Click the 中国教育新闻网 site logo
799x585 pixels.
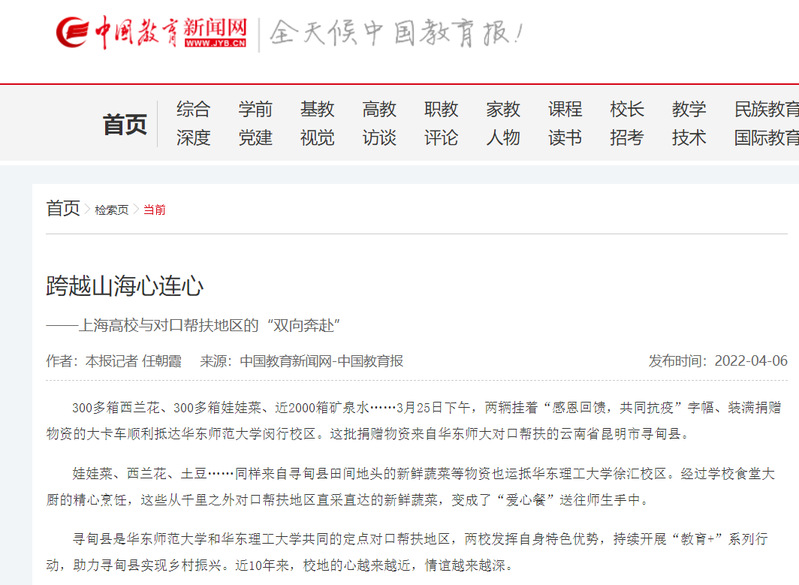point(150,34)
